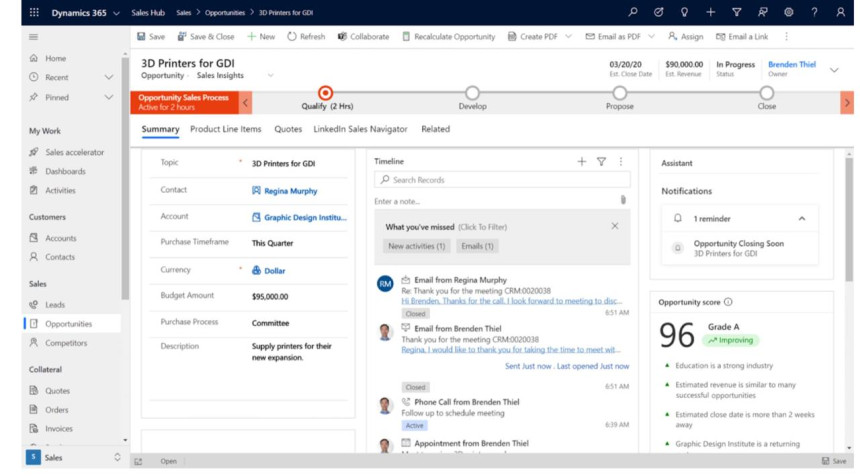Screen dimensions: 860x476
Task: Dismiss the What you've missed panel
Action: pos(614,226)
